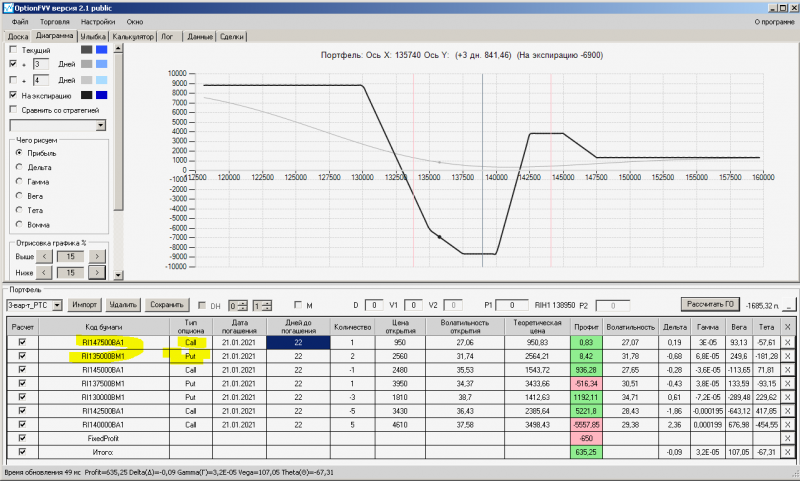800x481 pixels.
Task: Open the Торговля menu
Action: click(x=55, y=22)
